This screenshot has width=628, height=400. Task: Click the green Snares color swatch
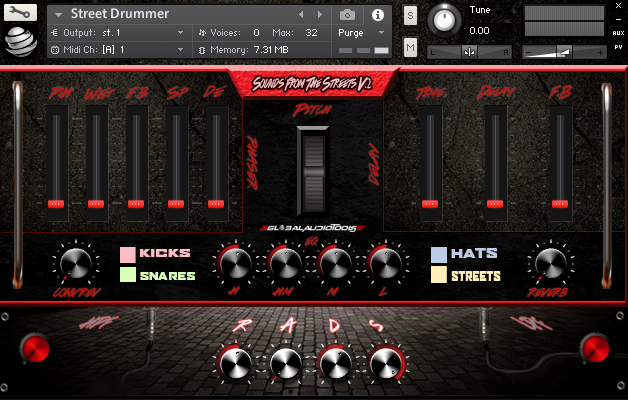tap(128, 275)
